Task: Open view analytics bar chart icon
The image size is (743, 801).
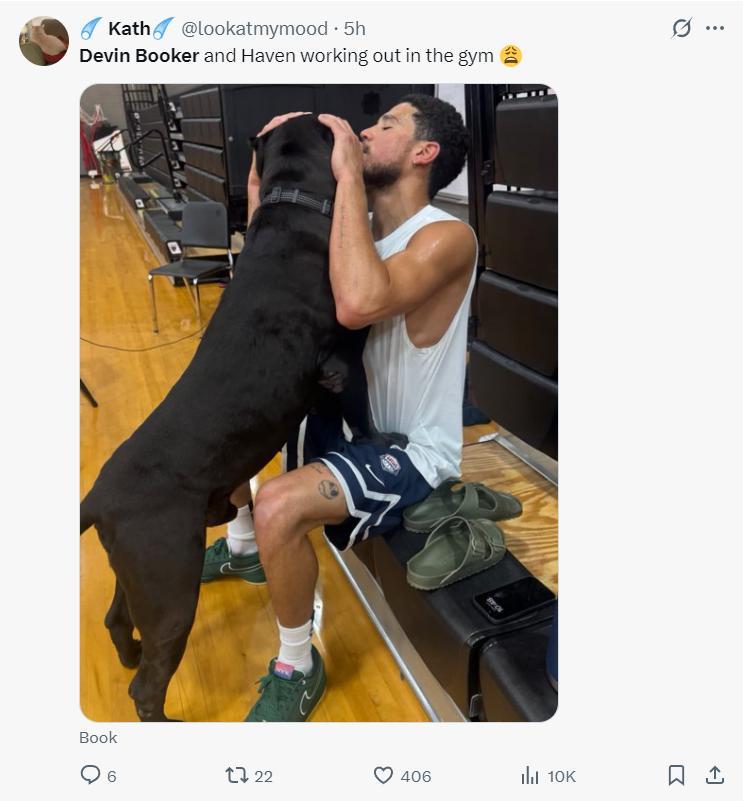Action: (530, 775)
